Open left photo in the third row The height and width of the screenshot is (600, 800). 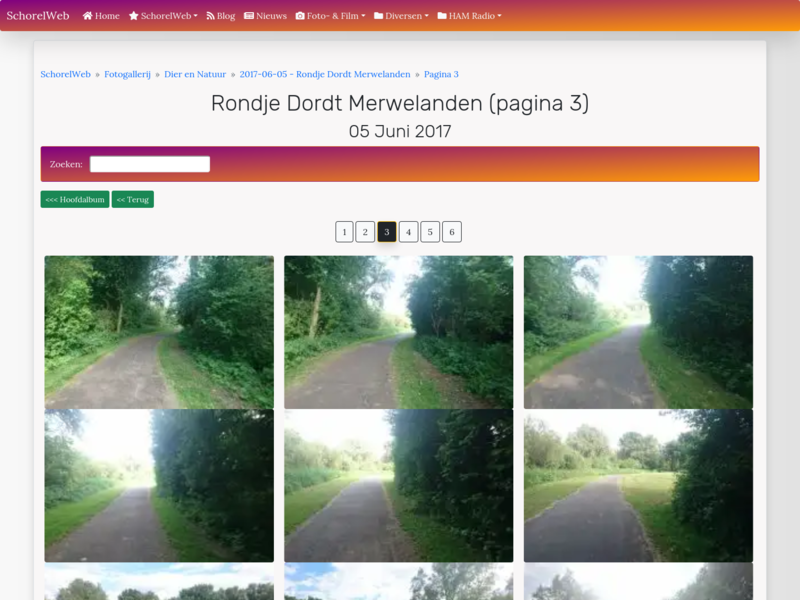click(159, 582)
